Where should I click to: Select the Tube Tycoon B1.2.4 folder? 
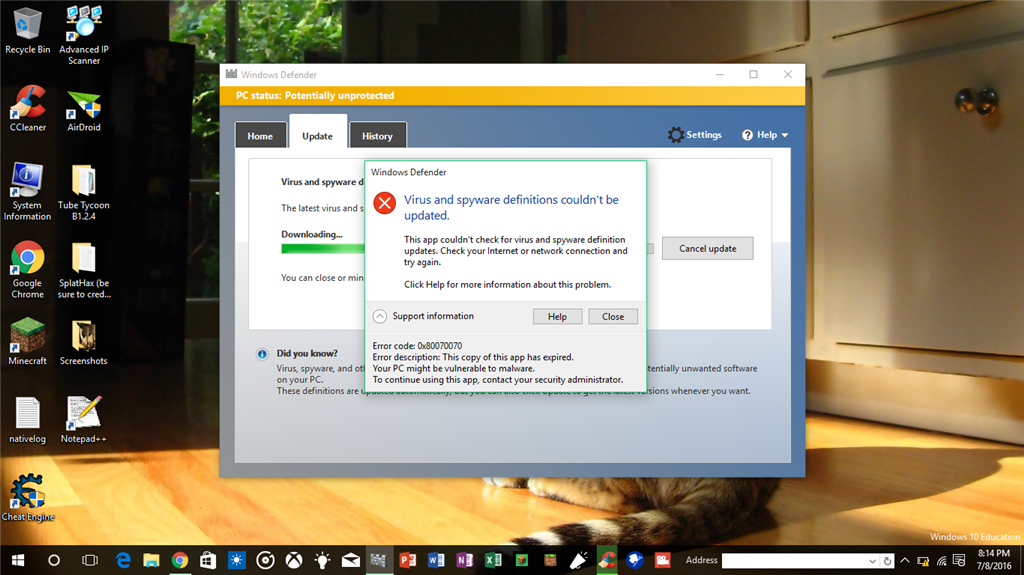[84, 191]
